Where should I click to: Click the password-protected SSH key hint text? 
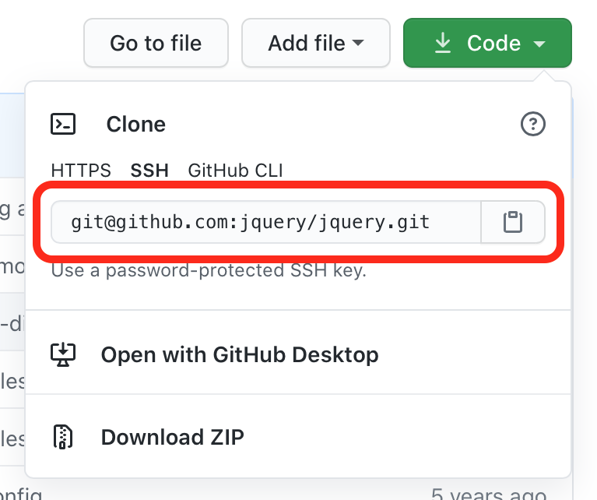pos(209,271)
